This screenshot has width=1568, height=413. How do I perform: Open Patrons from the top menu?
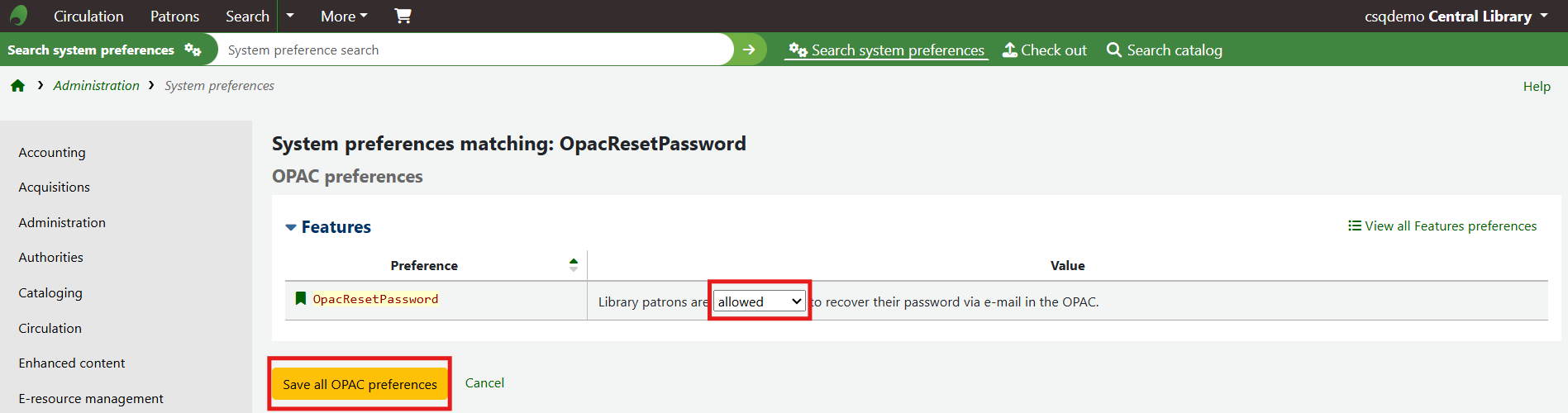(x=174, y=16)
